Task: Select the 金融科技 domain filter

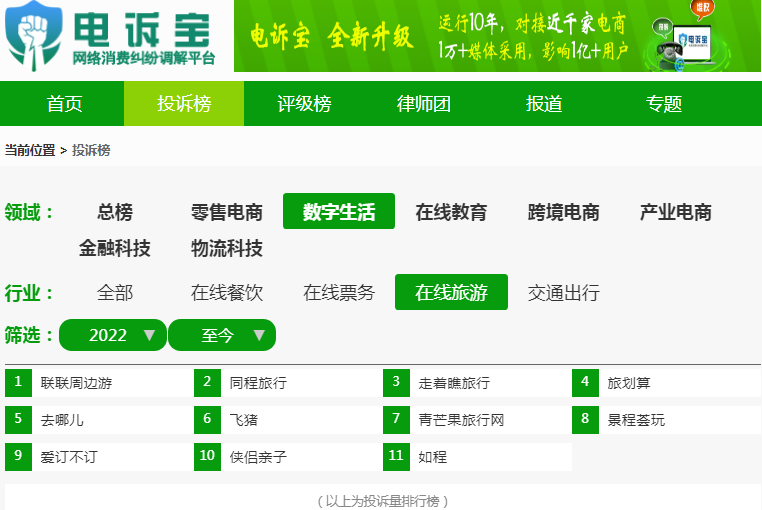Action: (x=115, y=248)
